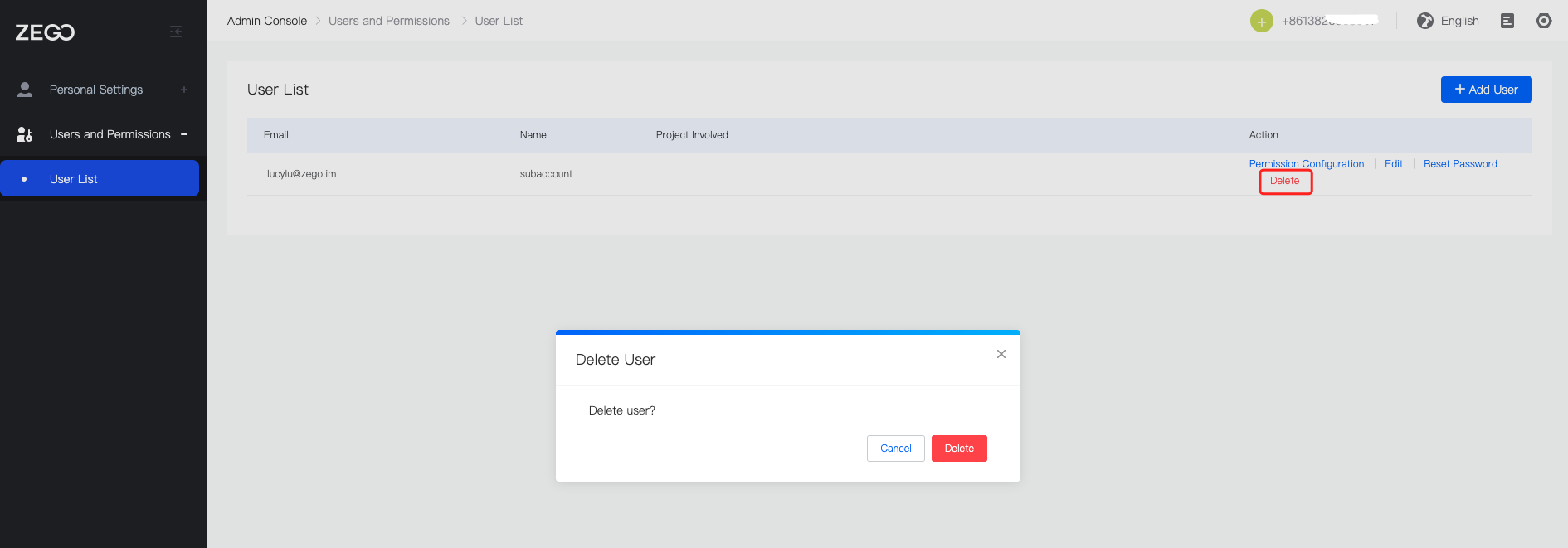Collapse the sidebar with the fold icon

coord(176,32)
